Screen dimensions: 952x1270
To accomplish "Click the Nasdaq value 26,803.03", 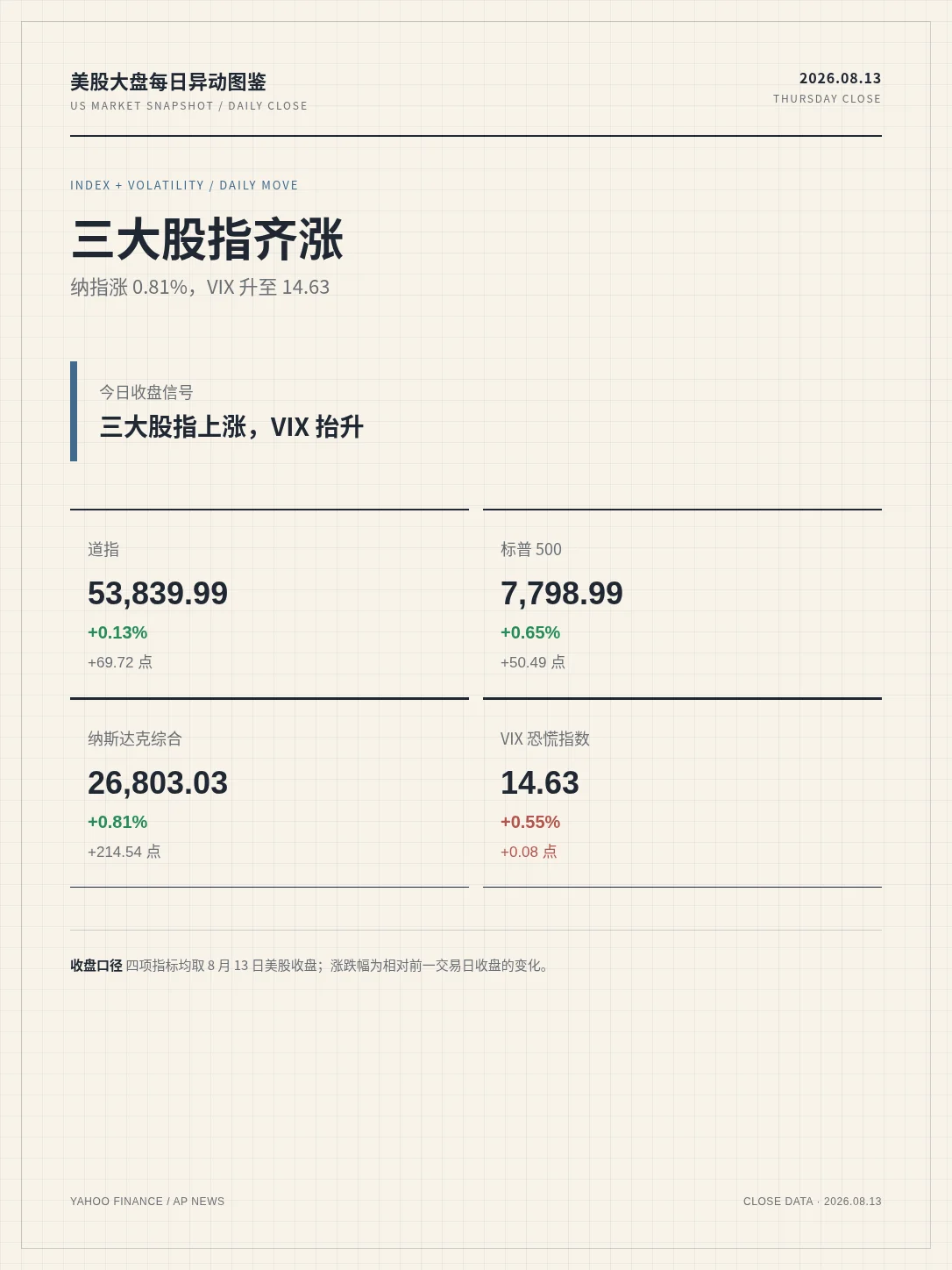I will [x=158, y=783].
